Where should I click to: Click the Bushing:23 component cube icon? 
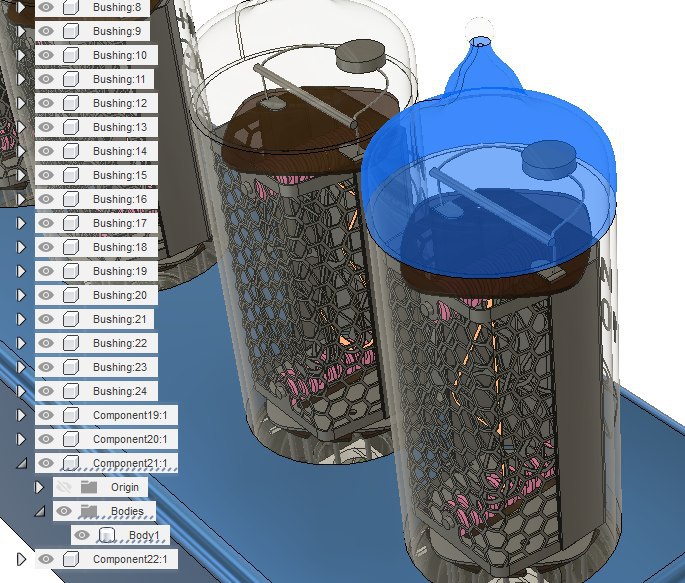point(71,367)
